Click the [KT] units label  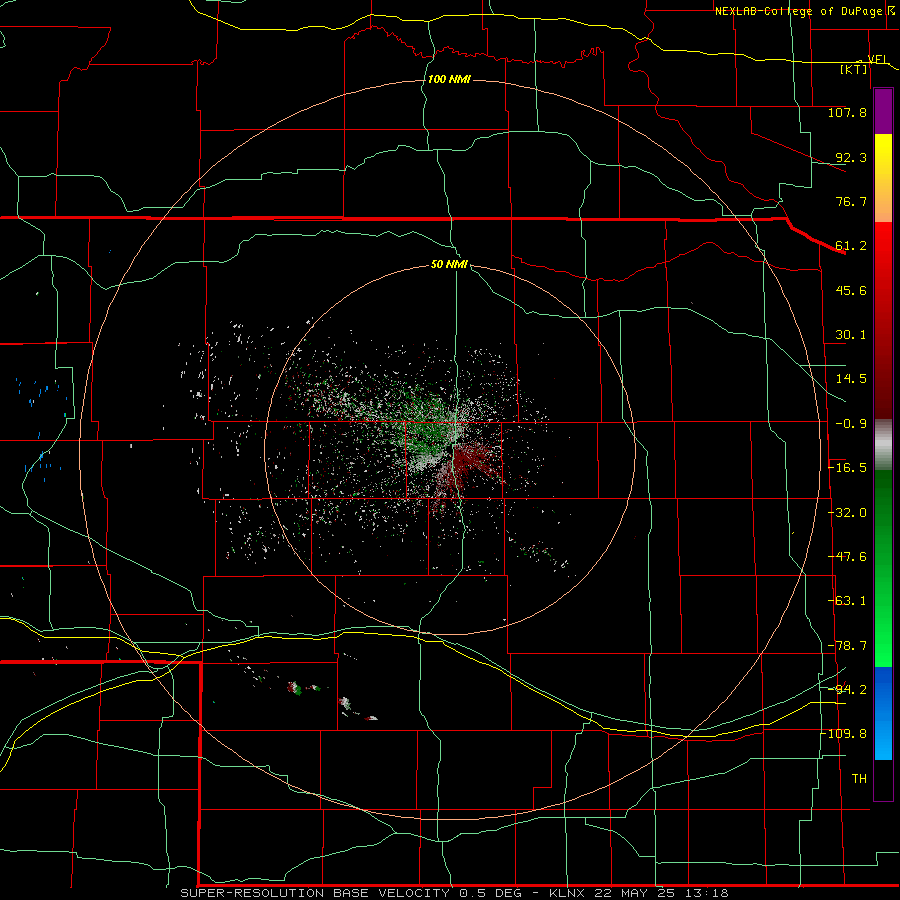(x=854, y=69)
